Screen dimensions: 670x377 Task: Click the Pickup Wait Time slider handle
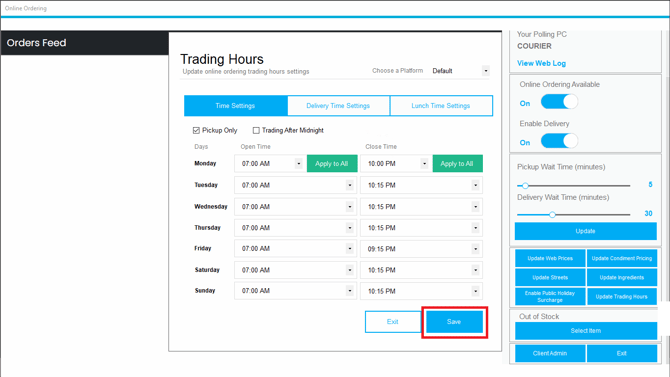(x=526, y=186)
